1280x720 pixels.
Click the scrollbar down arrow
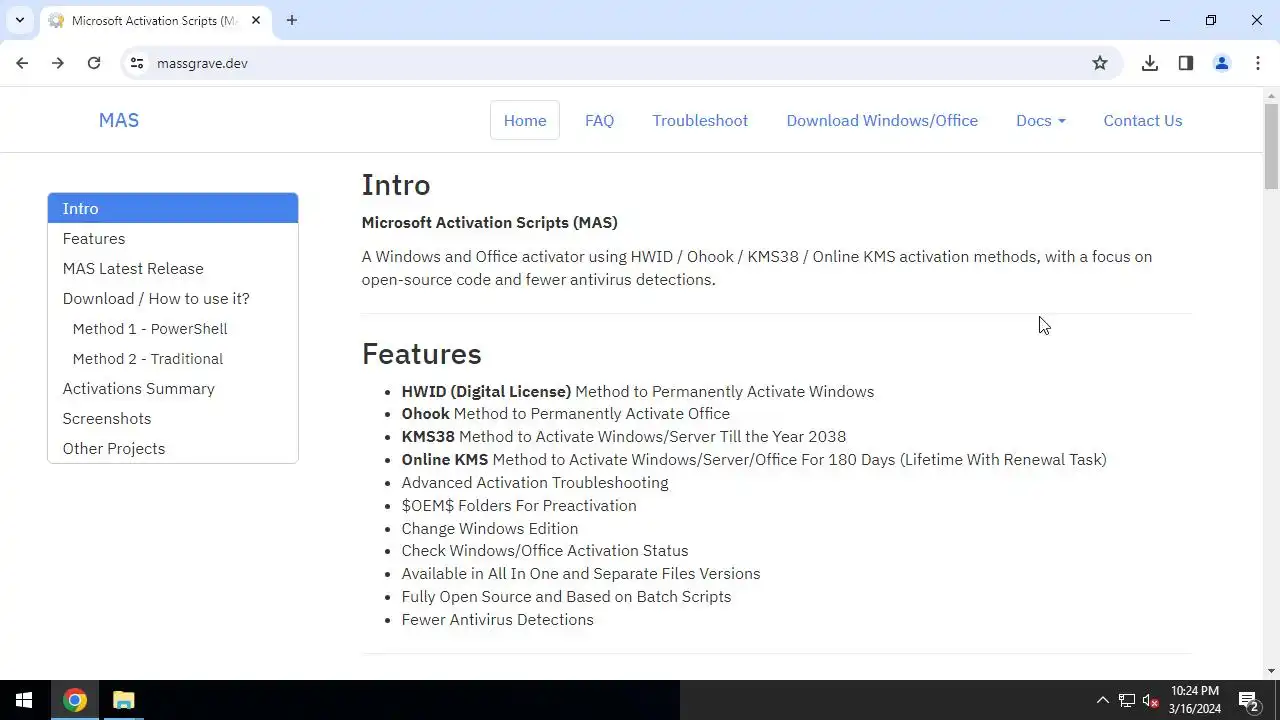1271,671
